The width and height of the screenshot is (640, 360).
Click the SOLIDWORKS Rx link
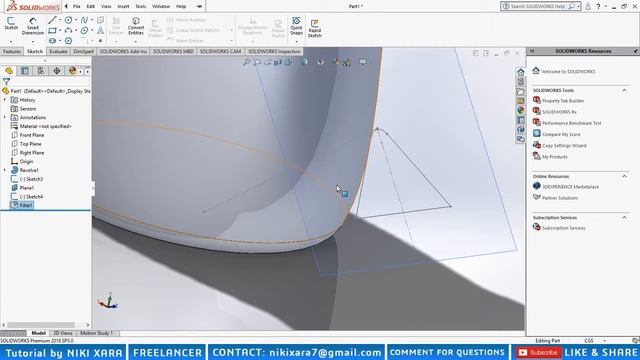[x=559, y=112]
